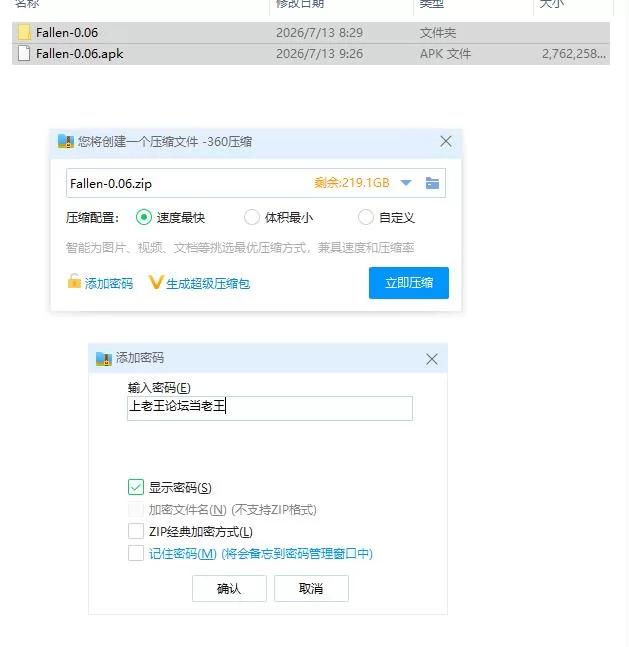Sort by the 名称 column header
The width and height of the screenshot is (629, 647).
tap(27, 4)
